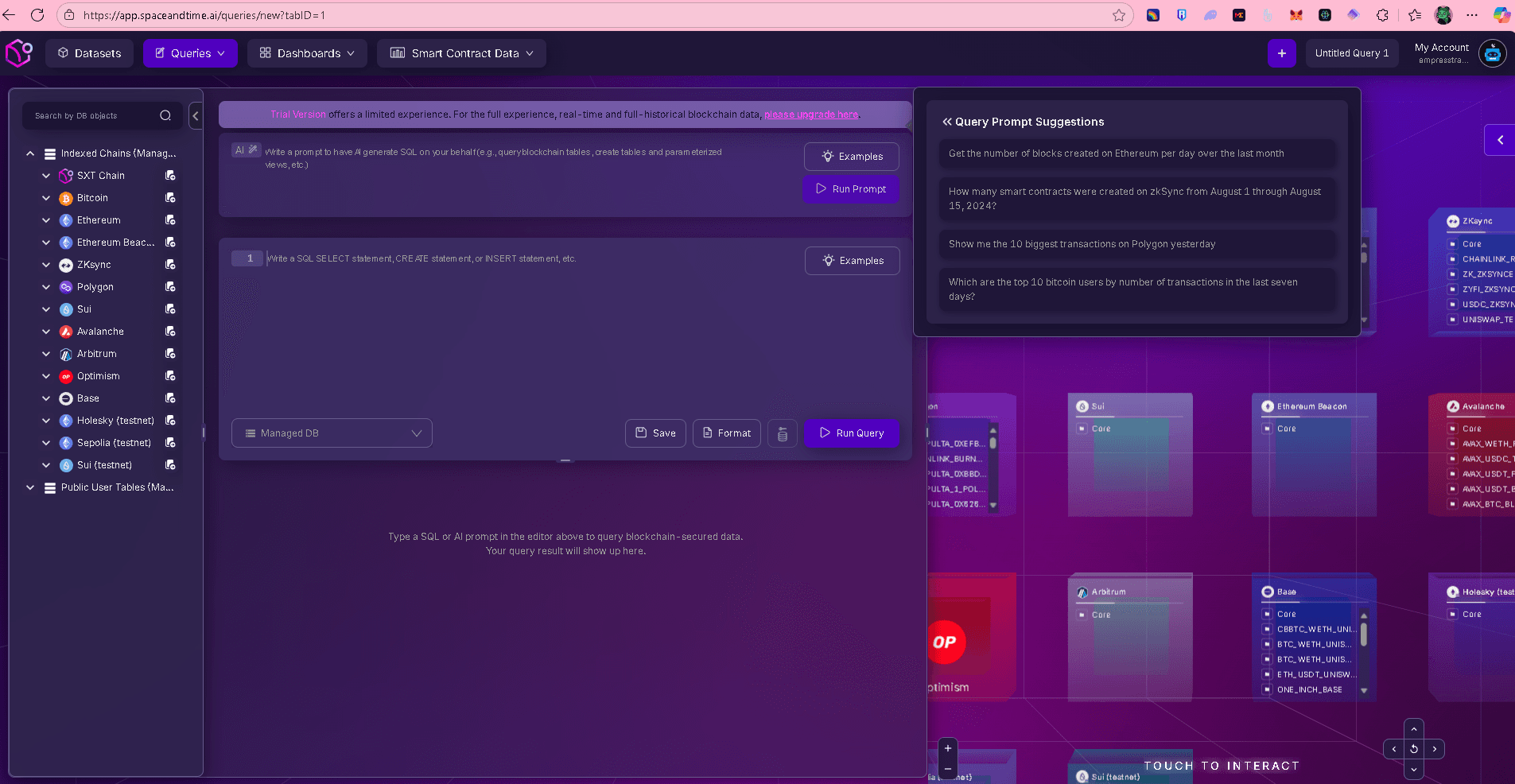Screen dimensions: 1515x784
Task: Choose the Ethereum blocks per day suggestion
Action: pyautogui.click(x=1137, y=153)
